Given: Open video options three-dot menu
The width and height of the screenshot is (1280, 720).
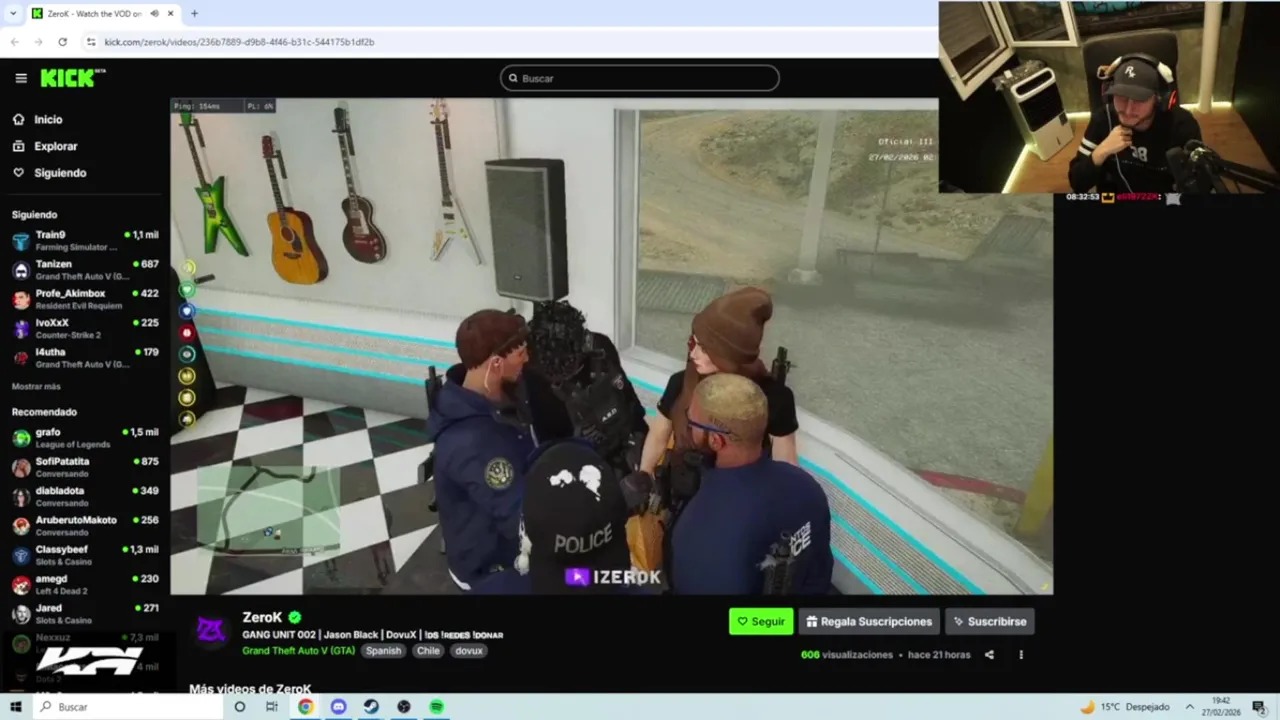Looking at the screenshot, I should (x=1021, y=655).
